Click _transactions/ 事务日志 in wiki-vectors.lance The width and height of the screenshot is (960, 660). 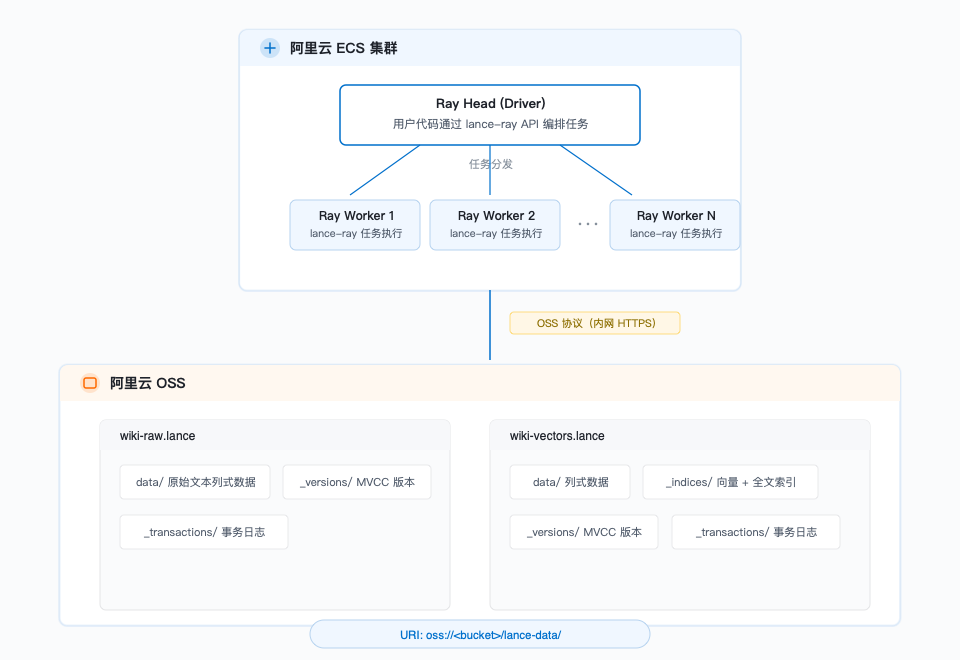pos(756,532)
